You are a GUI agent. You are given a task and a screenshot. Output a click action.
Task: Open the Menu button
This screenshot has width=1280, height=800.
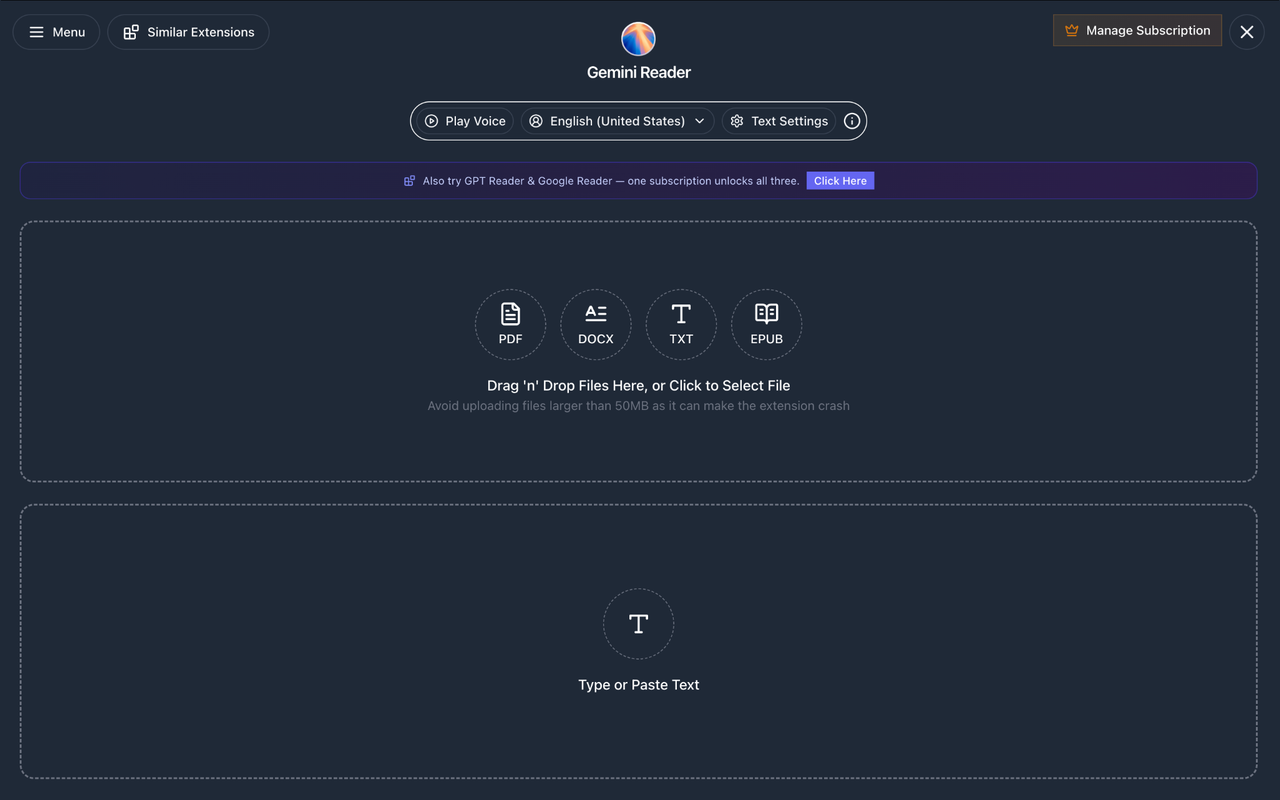56,32
